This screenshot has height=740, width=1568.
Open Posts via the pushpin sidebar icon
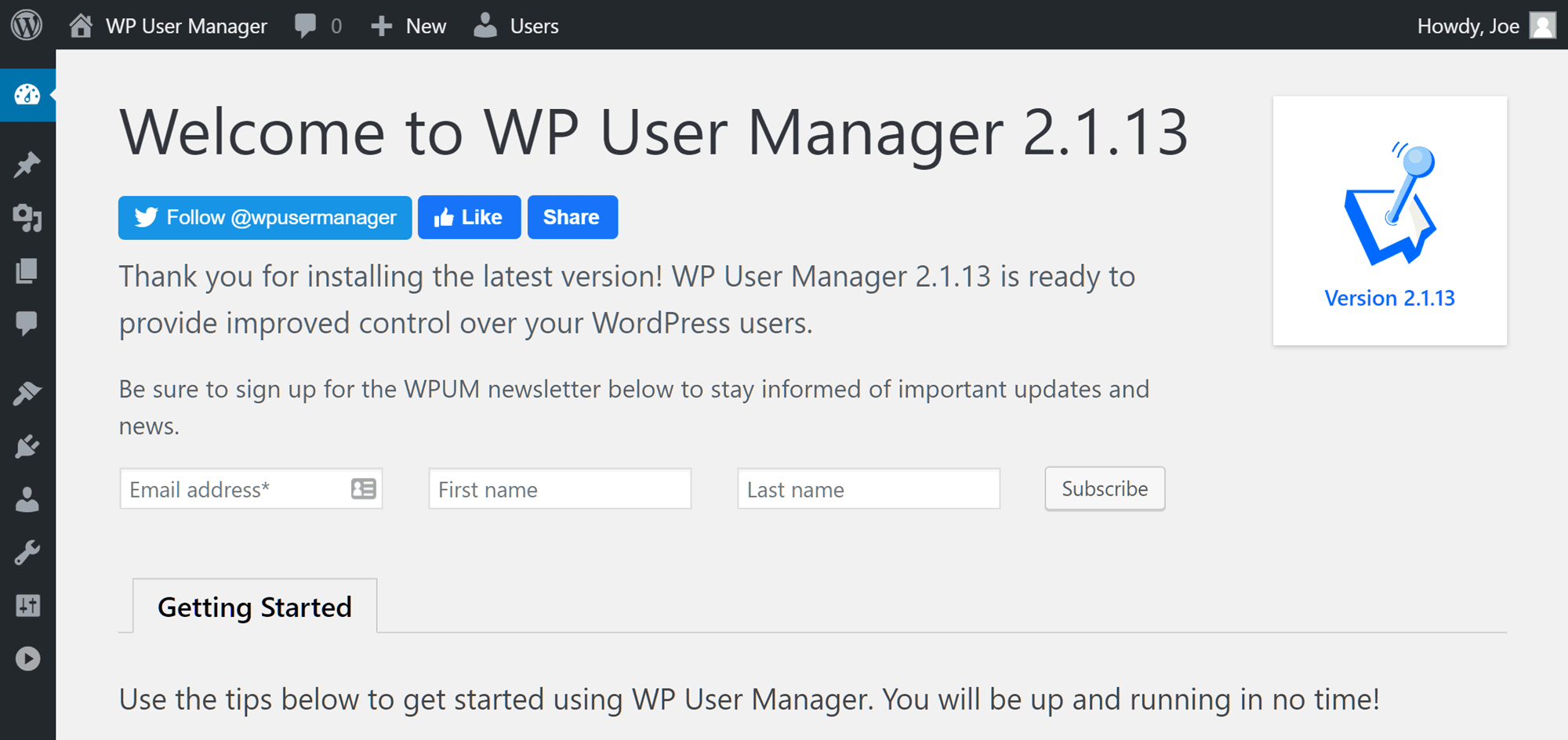click(27, 164)
